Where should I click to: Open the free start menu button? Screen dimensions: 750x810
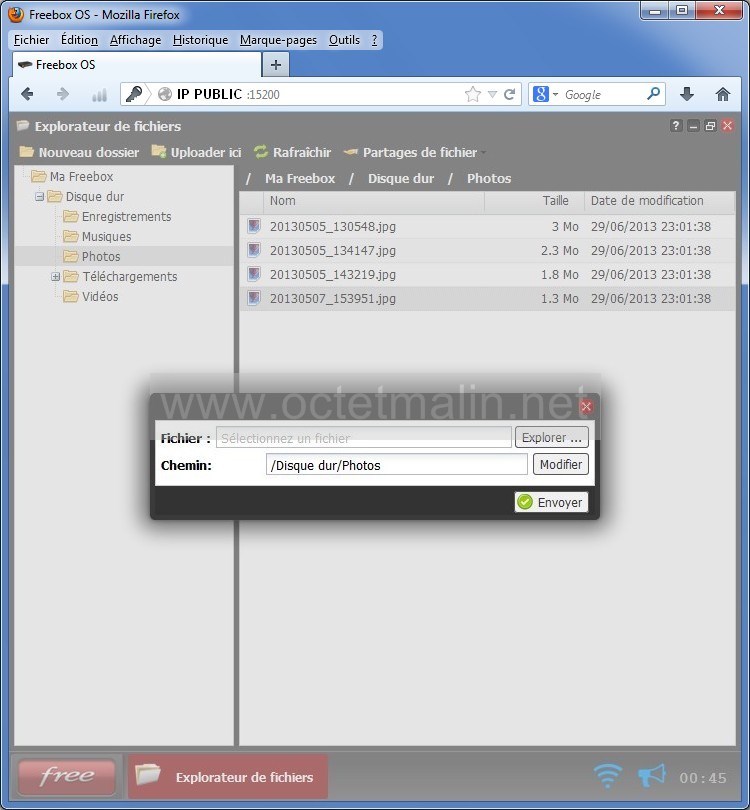point(67,776)
